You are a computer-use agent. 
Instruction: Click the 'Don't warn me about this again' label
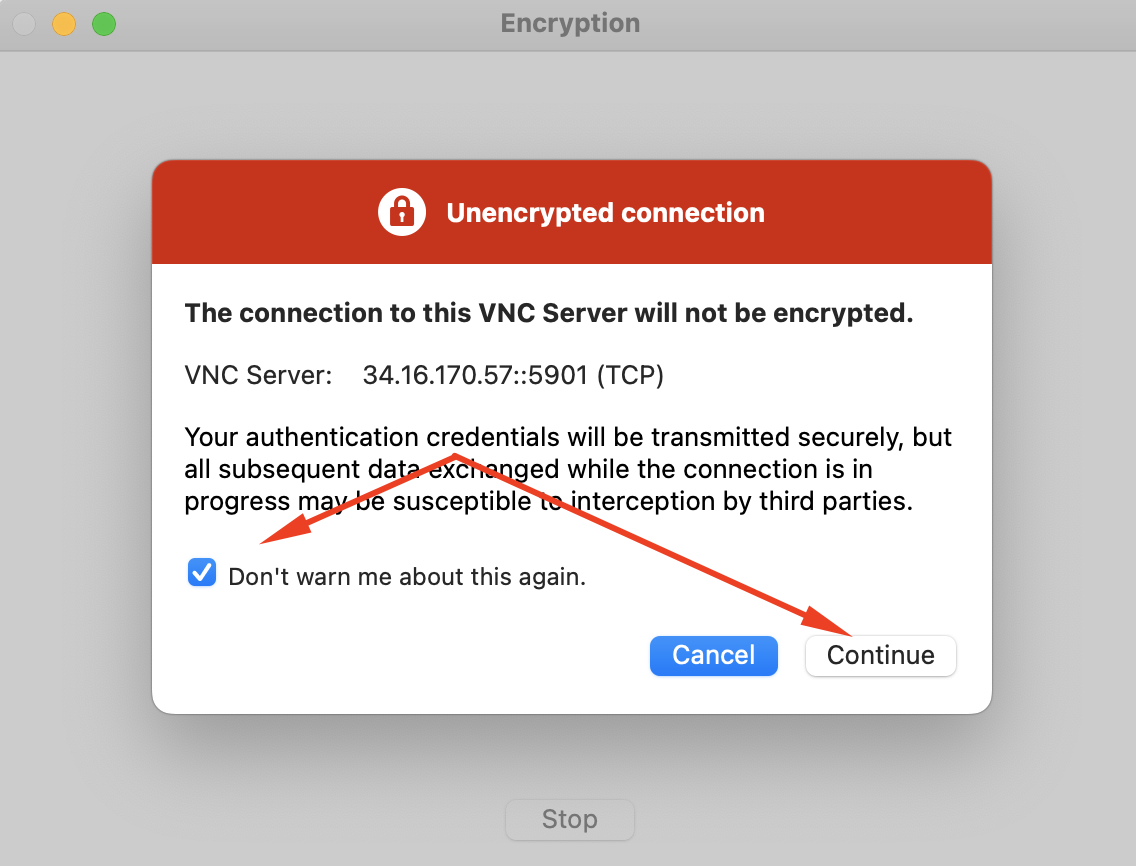pyautogui.click(x=406, y=577)
